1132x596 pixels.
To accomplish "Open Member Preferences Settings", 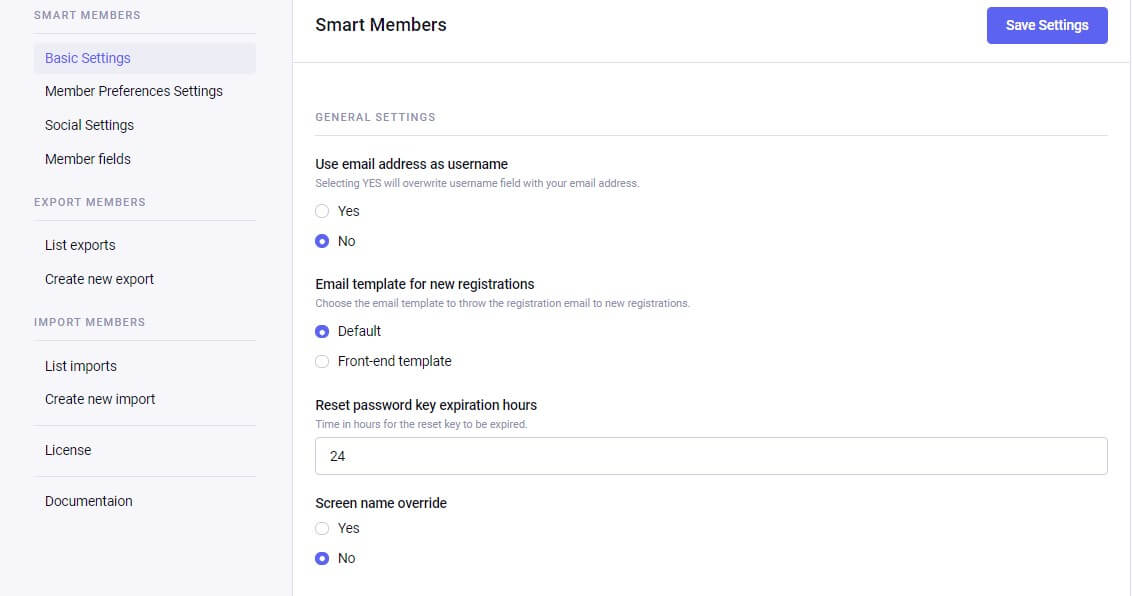I will click(x=134, y=91).
